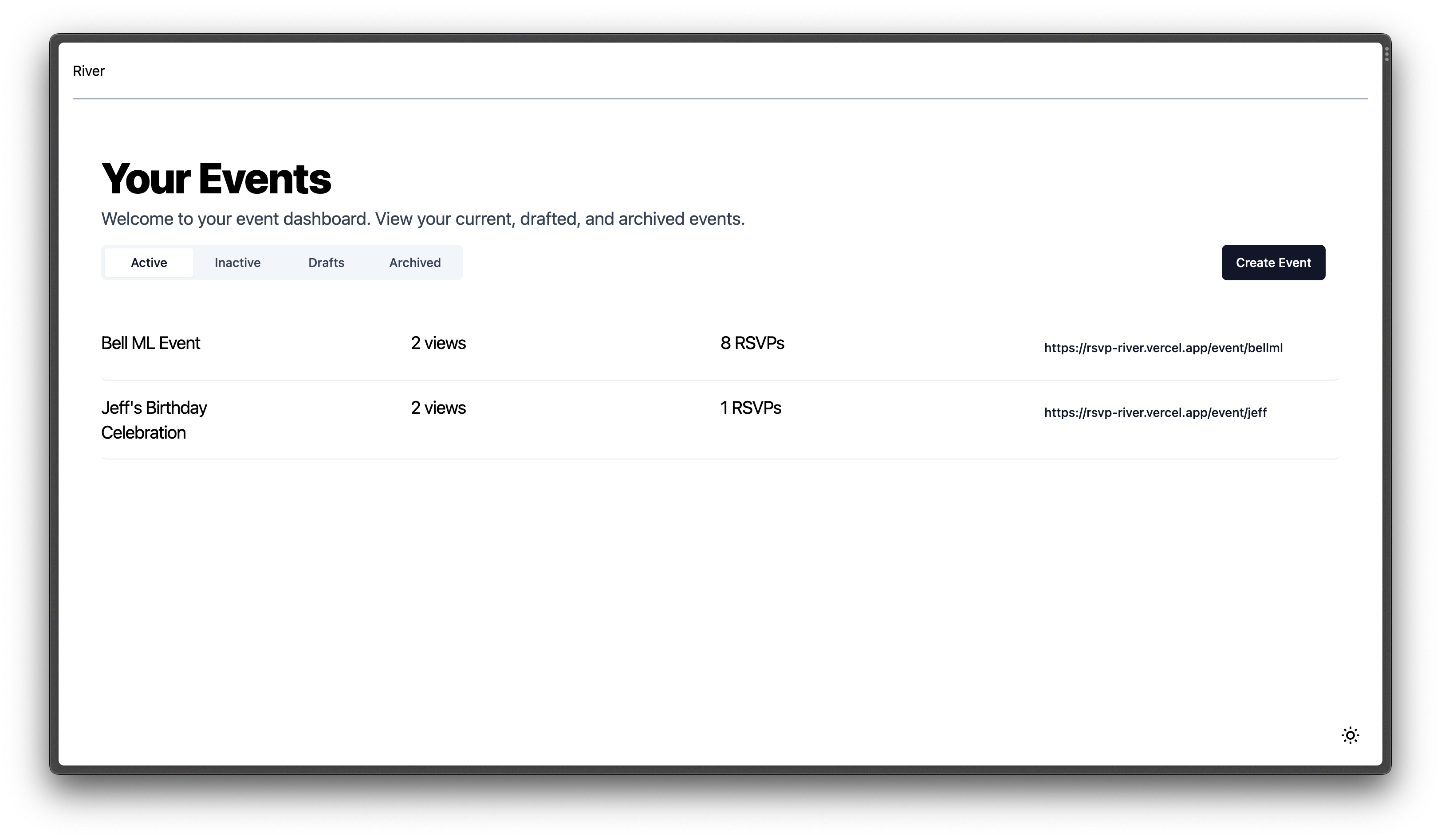The width and height of the screenshot is (1441, 840).
Task: Toggle the sun theme icon
Action: (1350, 735)
